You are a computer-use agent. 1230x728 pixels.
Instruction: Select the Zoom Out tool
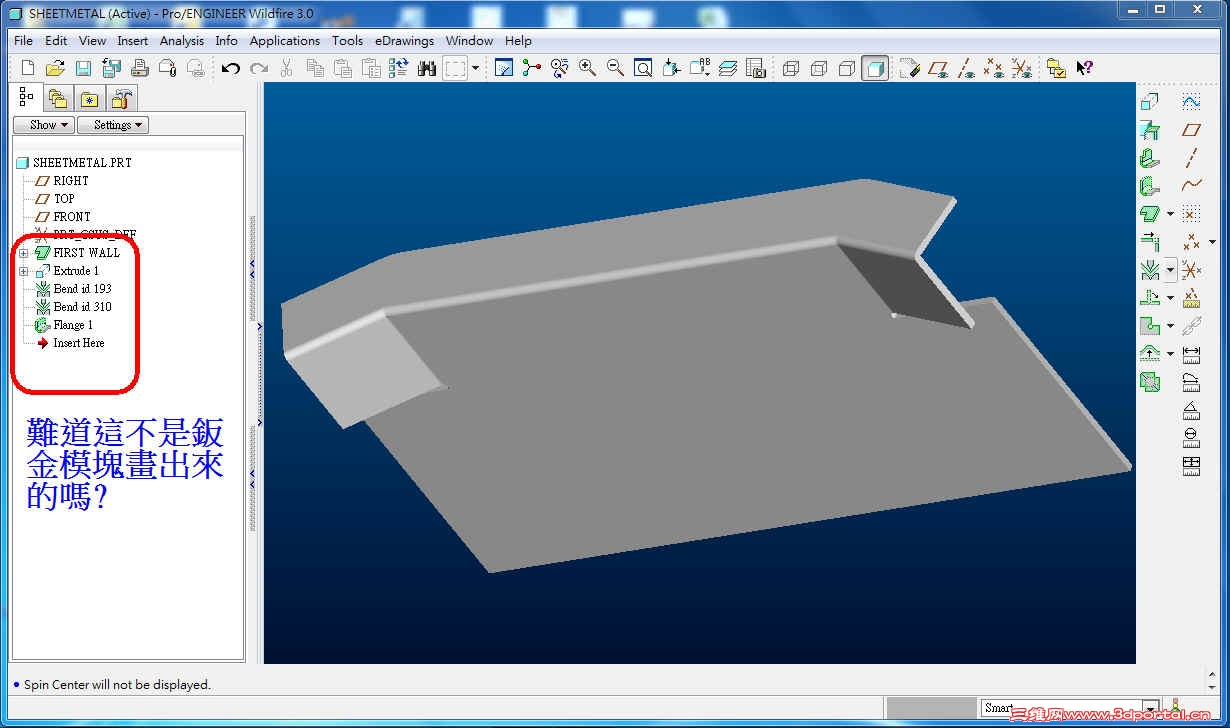(x=612, y=67)
